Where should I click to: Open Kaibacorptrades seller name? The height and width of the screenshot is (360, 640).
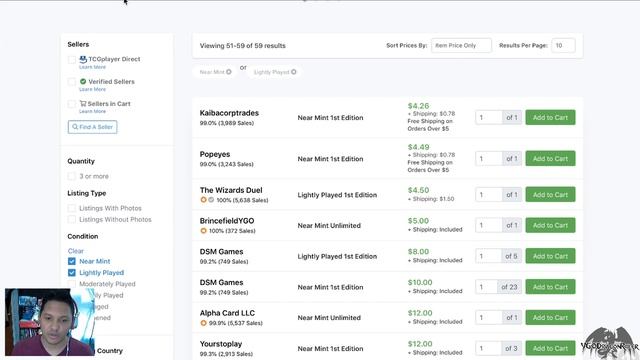tap(229, 113)
